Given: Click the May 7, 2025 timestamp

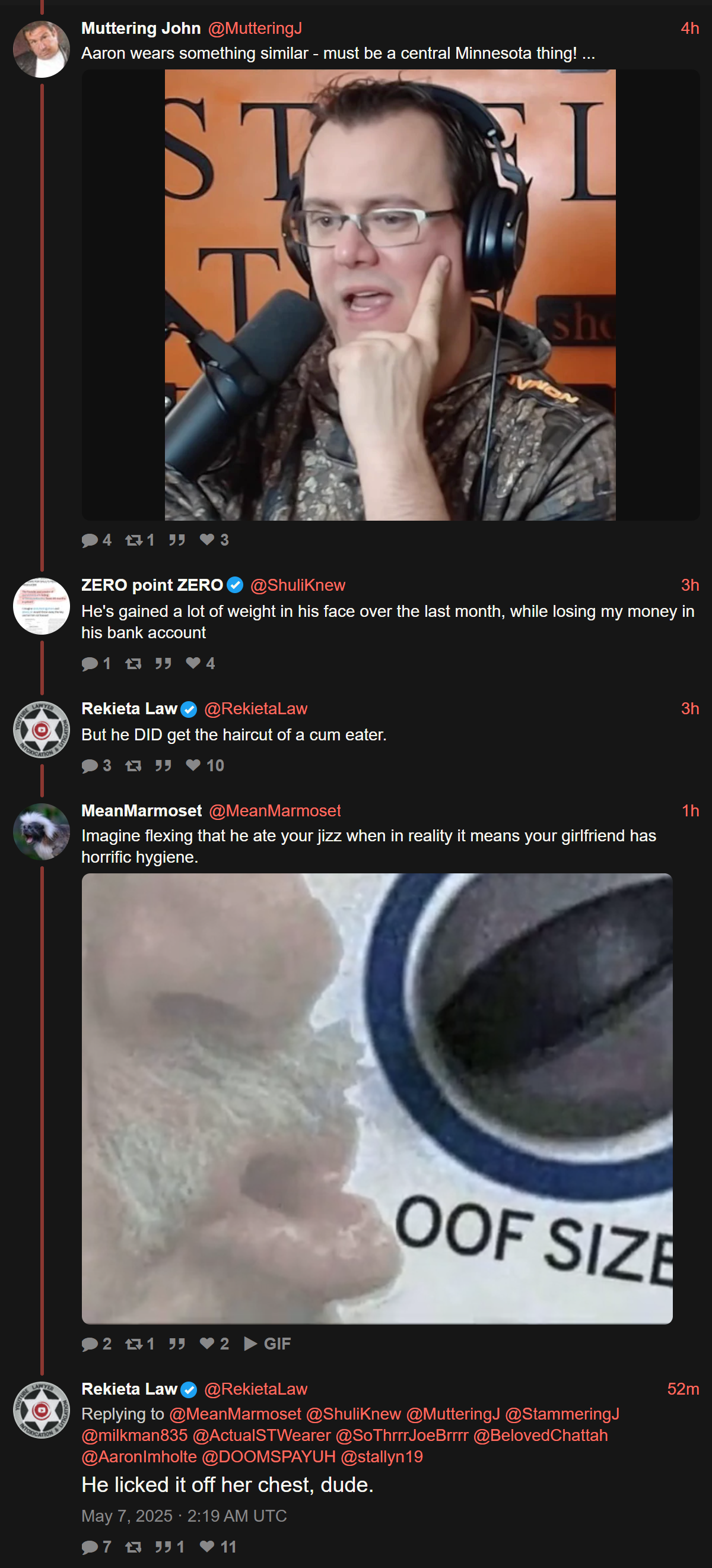Looking at the screenshot, I should (184, 1516).
